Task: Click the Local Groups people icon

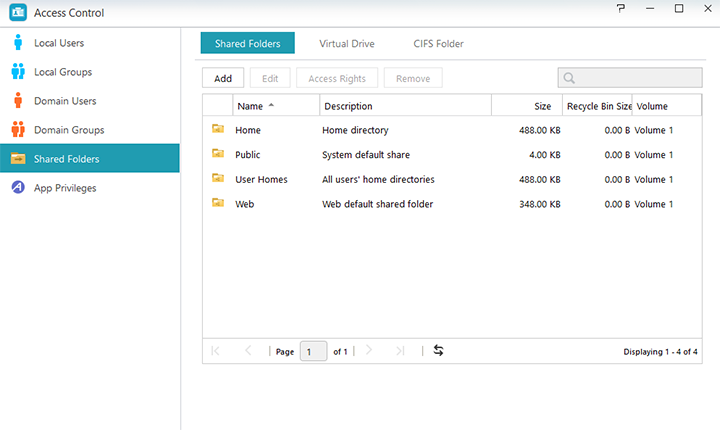Action: coord(18,71)
